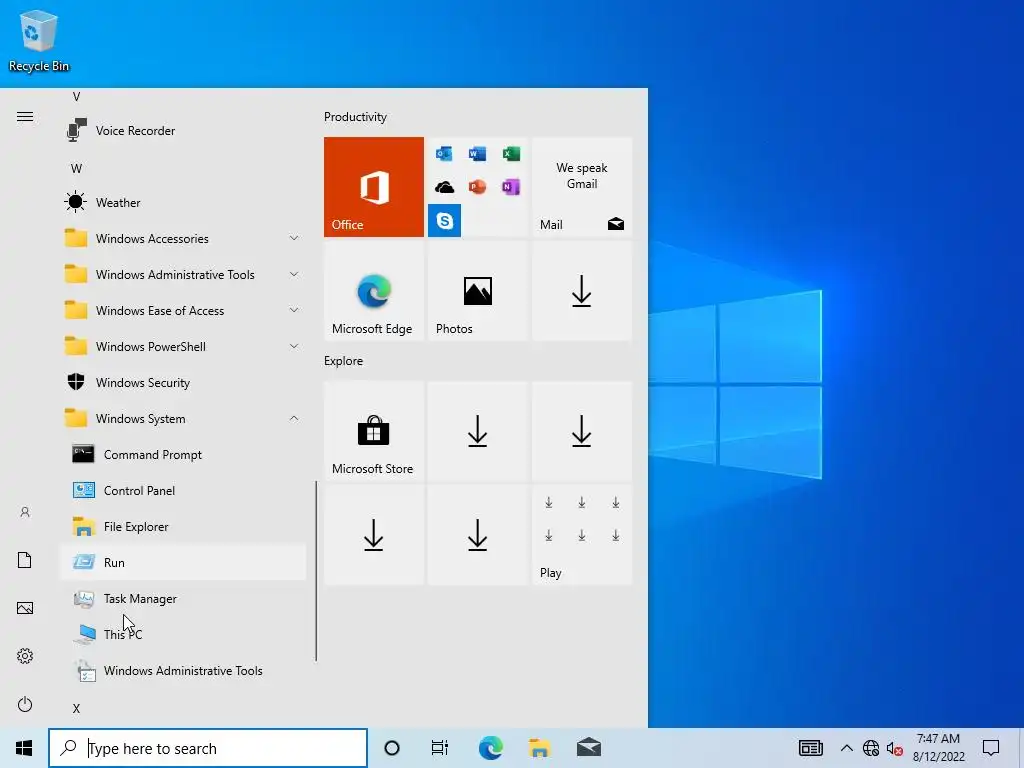Image resolution: width=1024 pixels, height=768 pixels.
Task: Open Task View on the taskbar
Action: click(440, 748)
